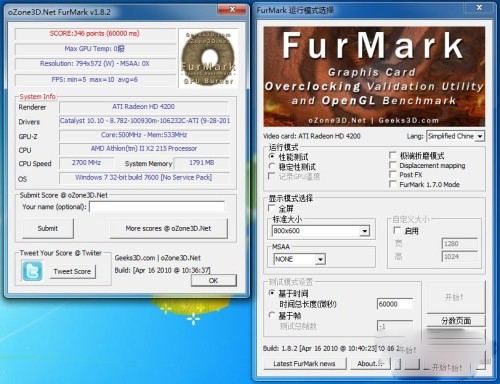The height and width of the screenshot is (384, 500).
Task: Click Video card: ATI Radeon HD 4200 text
Action: click(x=312, y=136)
